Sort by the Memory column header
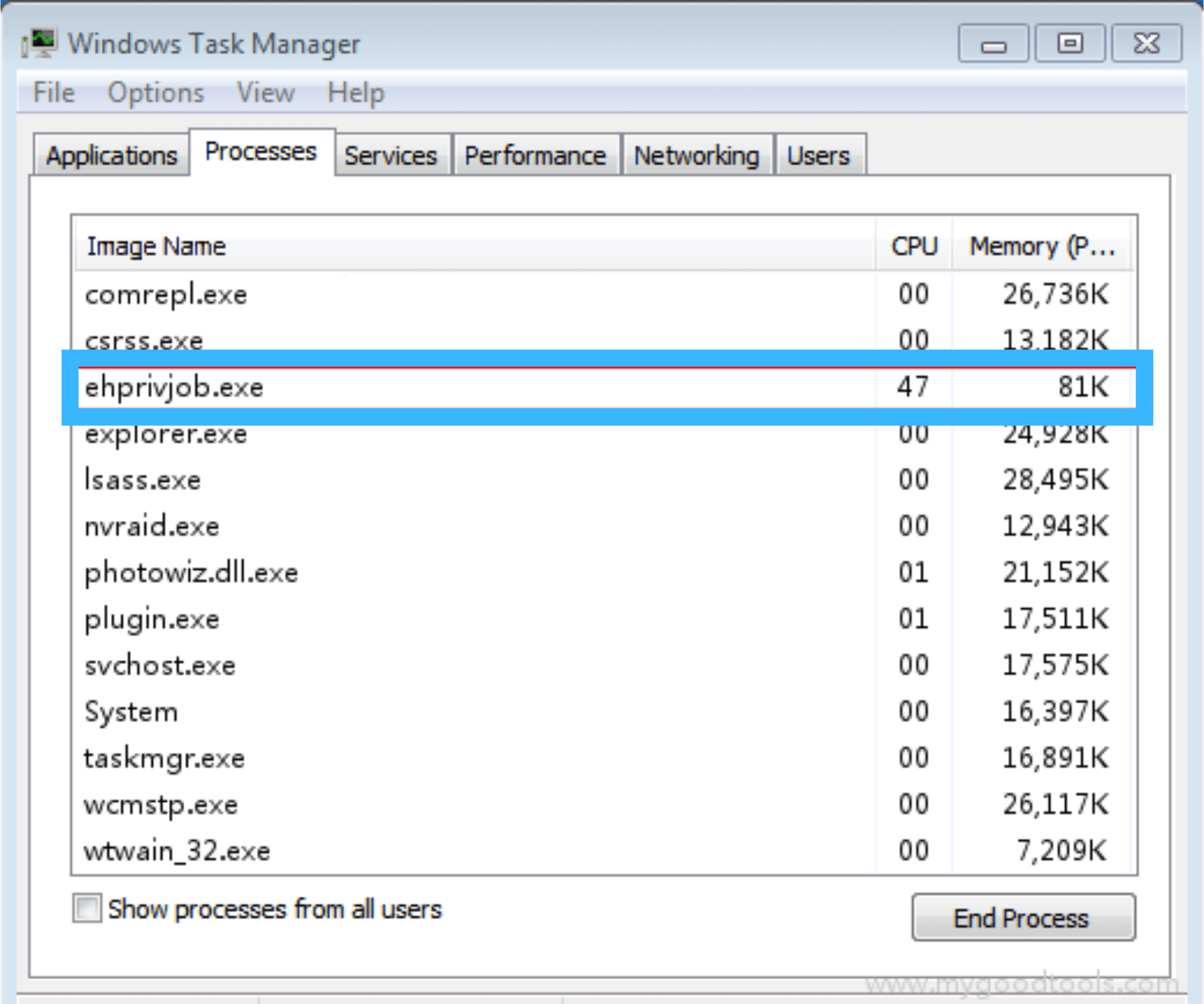The width and height of the screenshot is (1204, 1004). (x=1042, y=246)
